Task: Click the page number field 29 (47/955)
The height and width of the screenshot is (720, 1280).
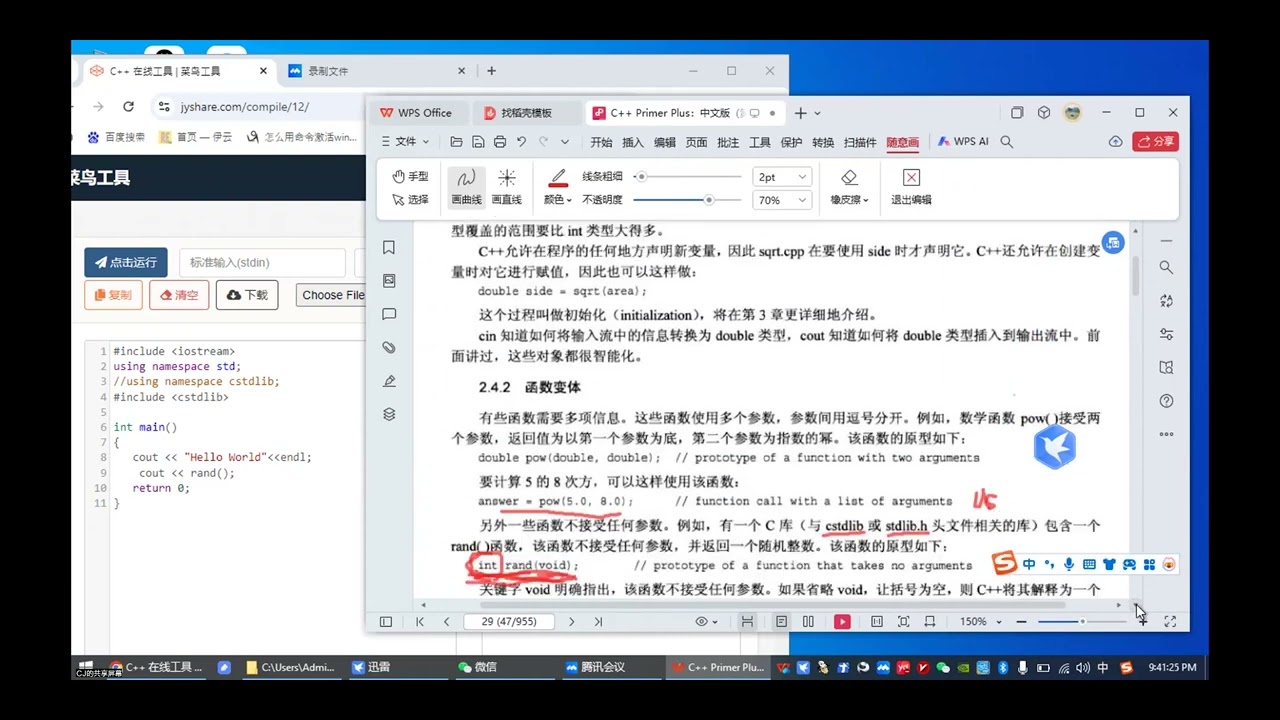Action: click(x=509, y=622)
